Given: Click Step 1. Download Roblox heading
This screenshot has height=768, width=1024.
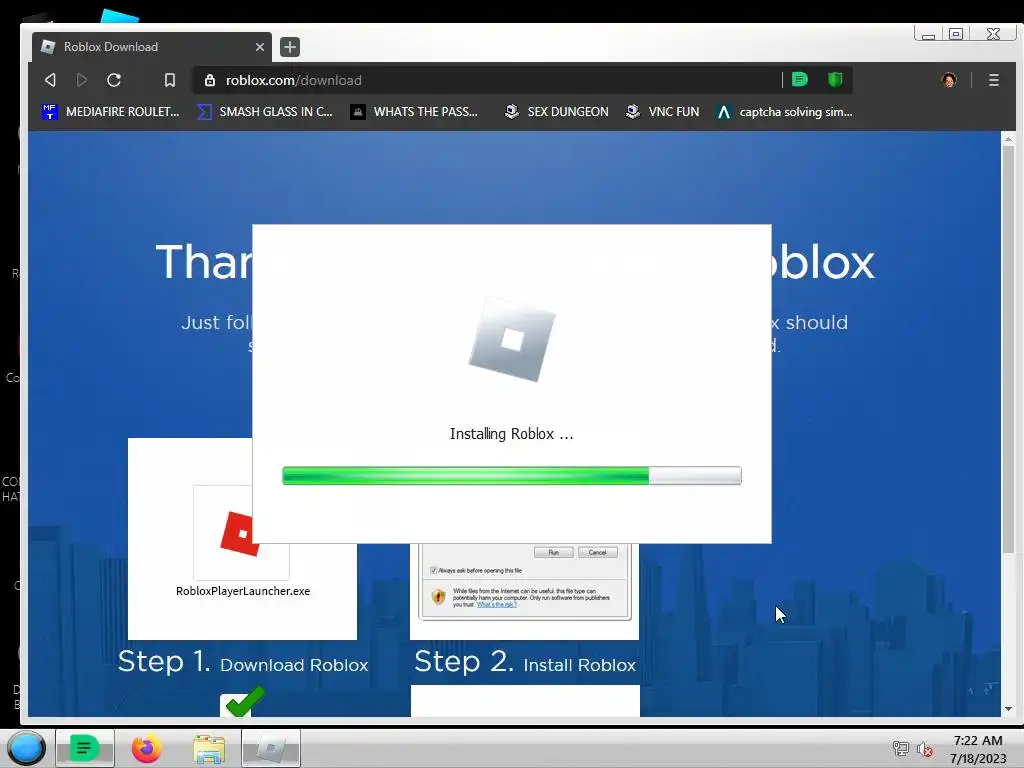Looking at the screenshot, I should point(243,662).
